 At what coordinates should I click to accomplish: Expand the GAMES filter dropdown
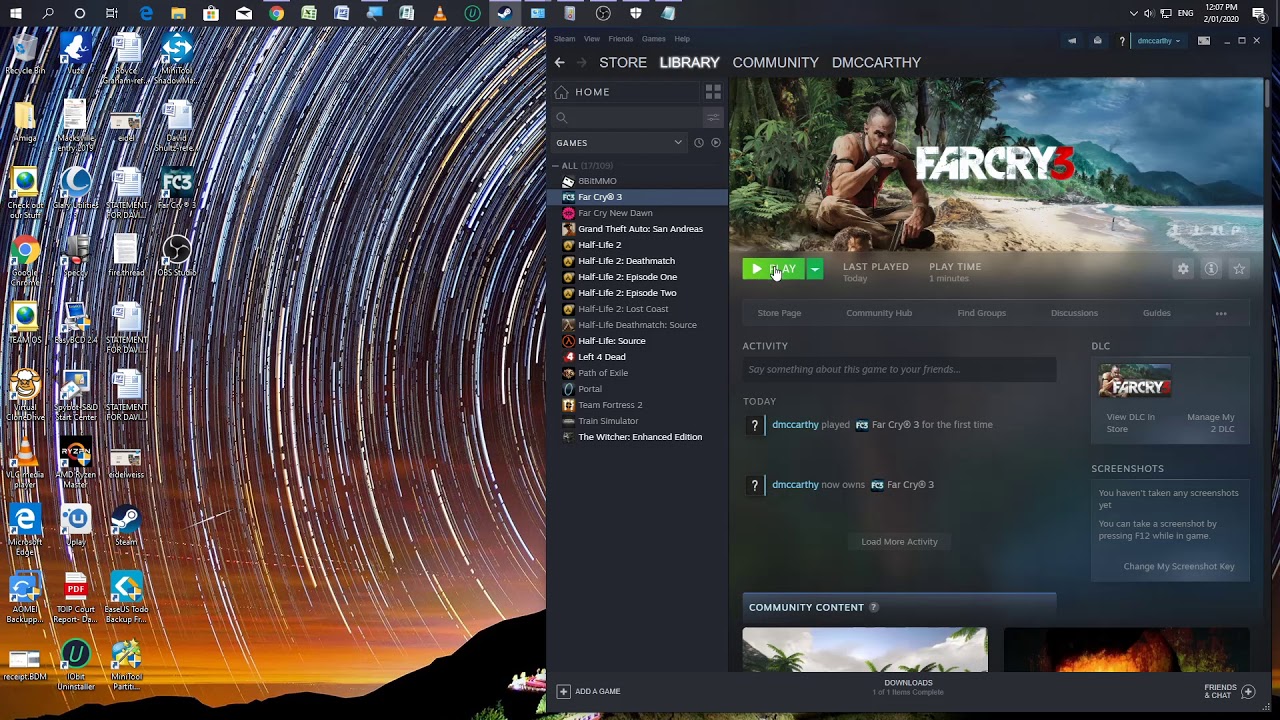pyautogui.click(x=618, y=143)
